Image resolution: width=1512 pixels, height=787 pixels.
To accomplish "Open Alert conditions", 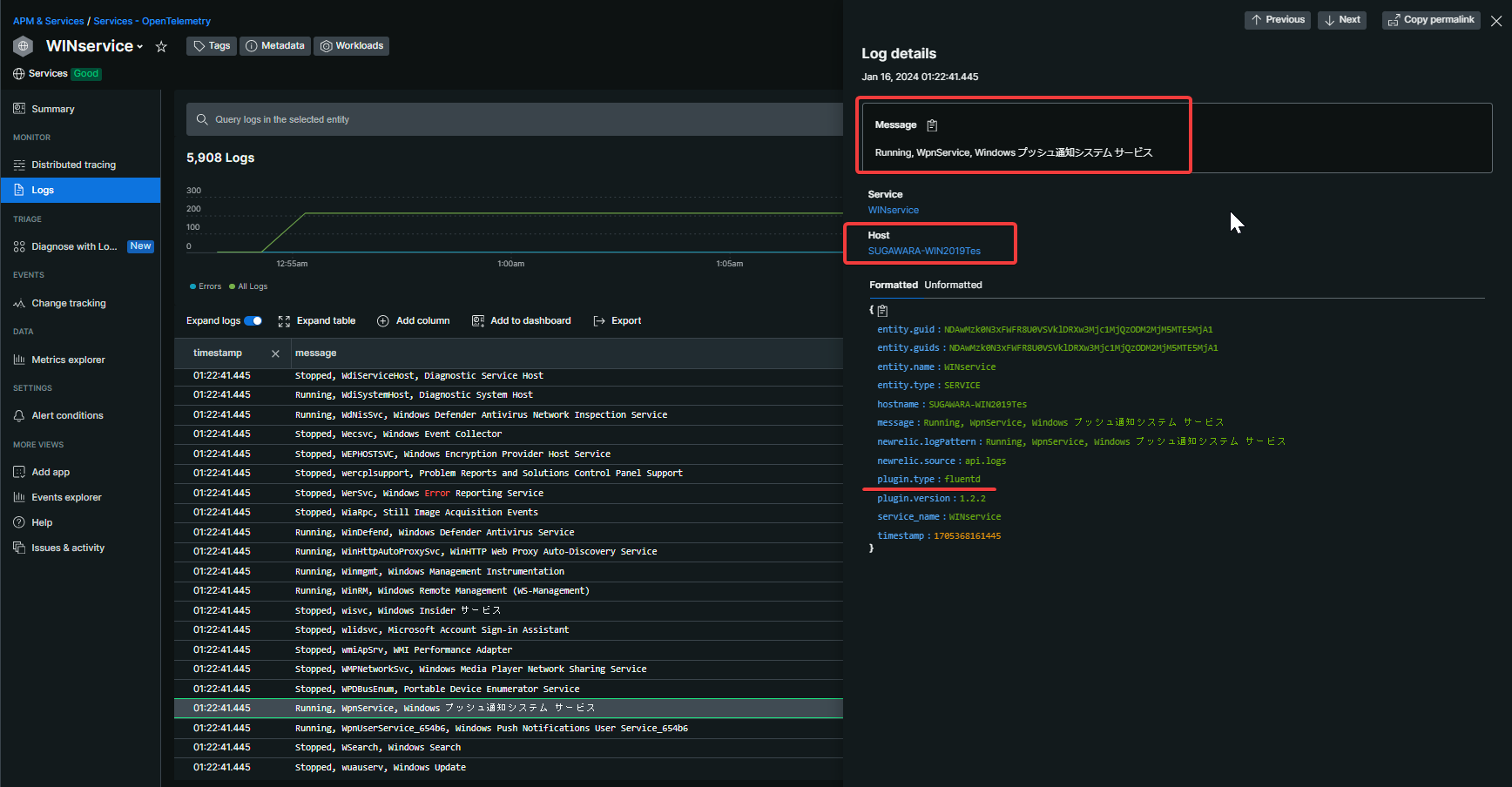I will click(x=67, y=415).
